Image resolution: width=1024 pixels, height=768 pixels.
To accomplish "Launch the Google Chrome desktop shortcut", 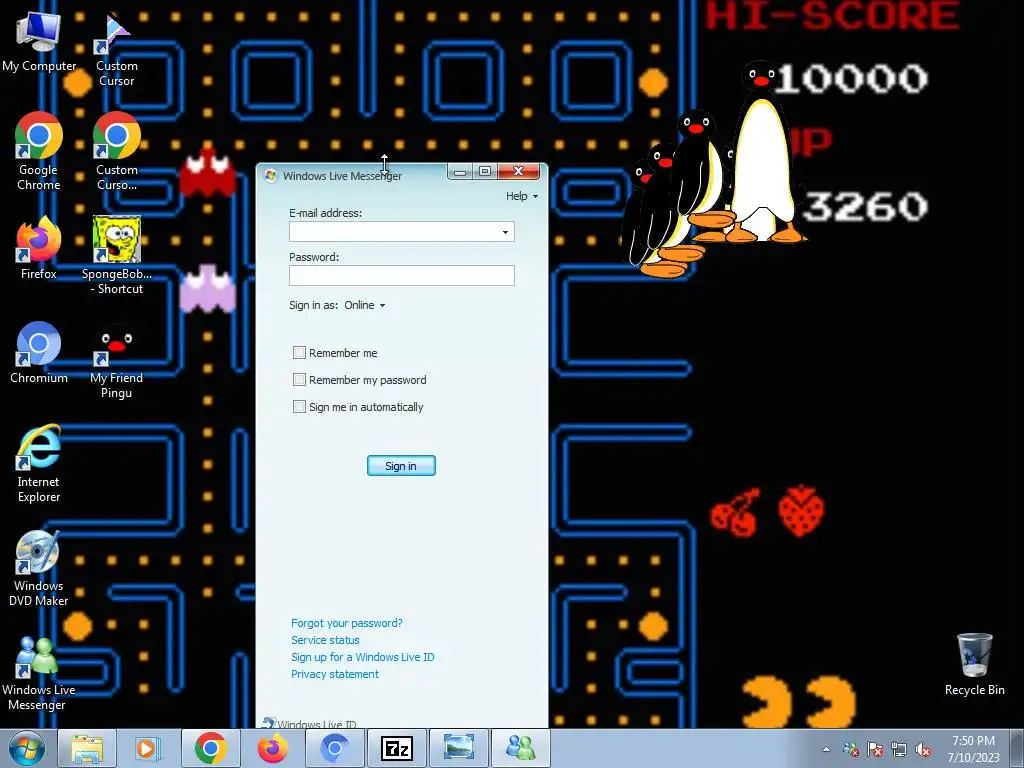I will 39,152.
